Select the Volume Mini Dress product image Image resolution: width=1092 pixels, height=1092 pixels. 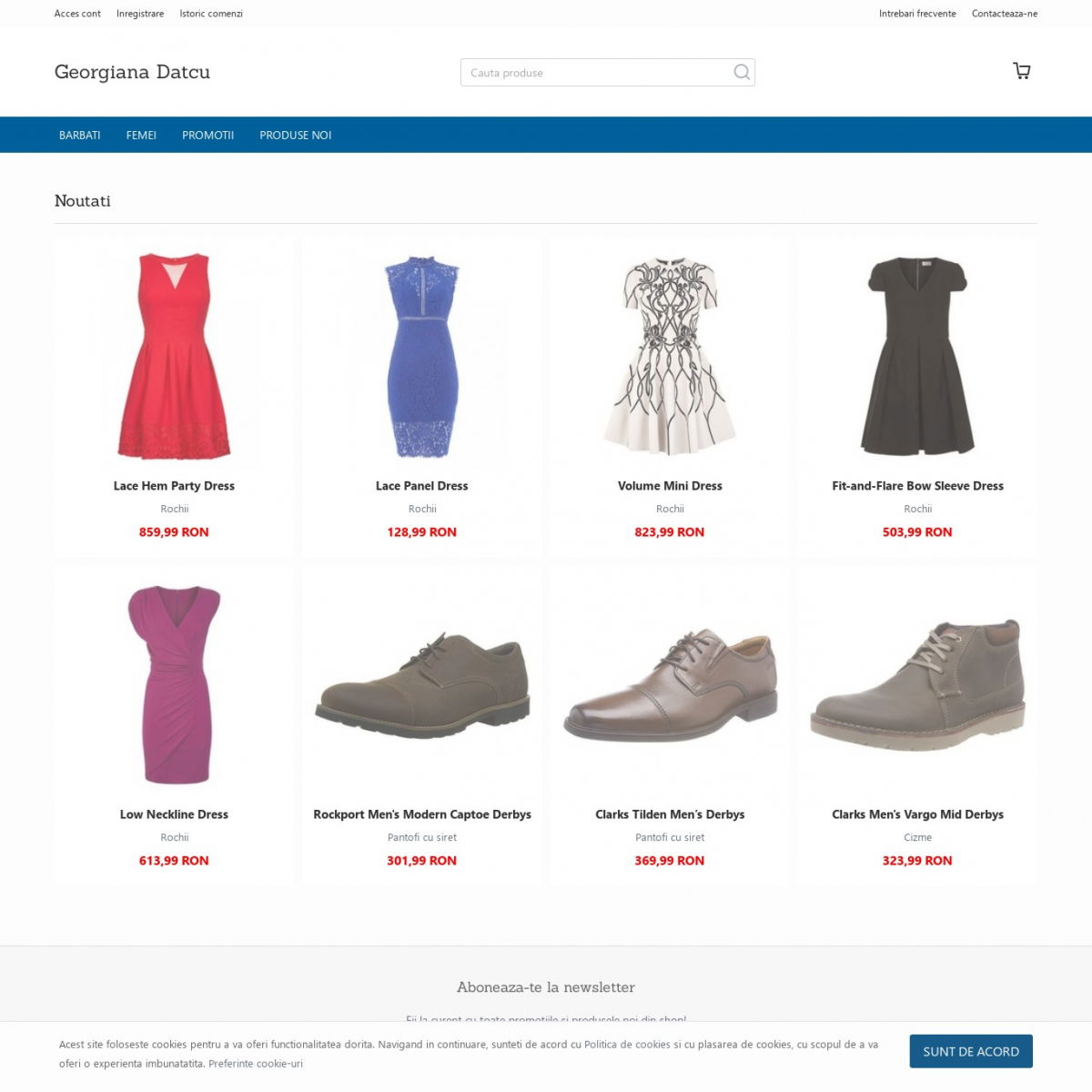tap(670, 356)
